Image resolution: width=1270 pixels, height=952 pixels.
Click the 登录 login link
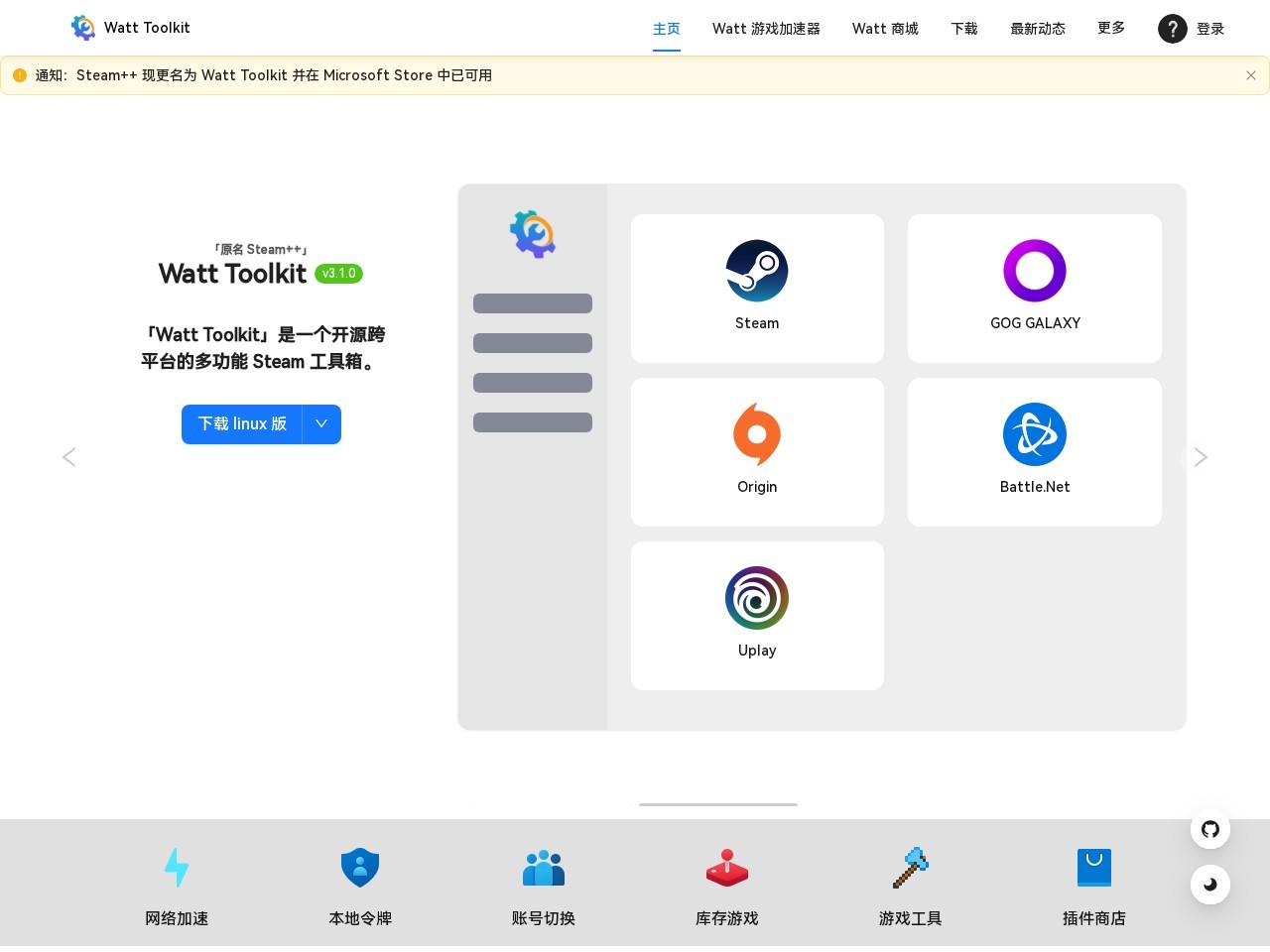1210,29
